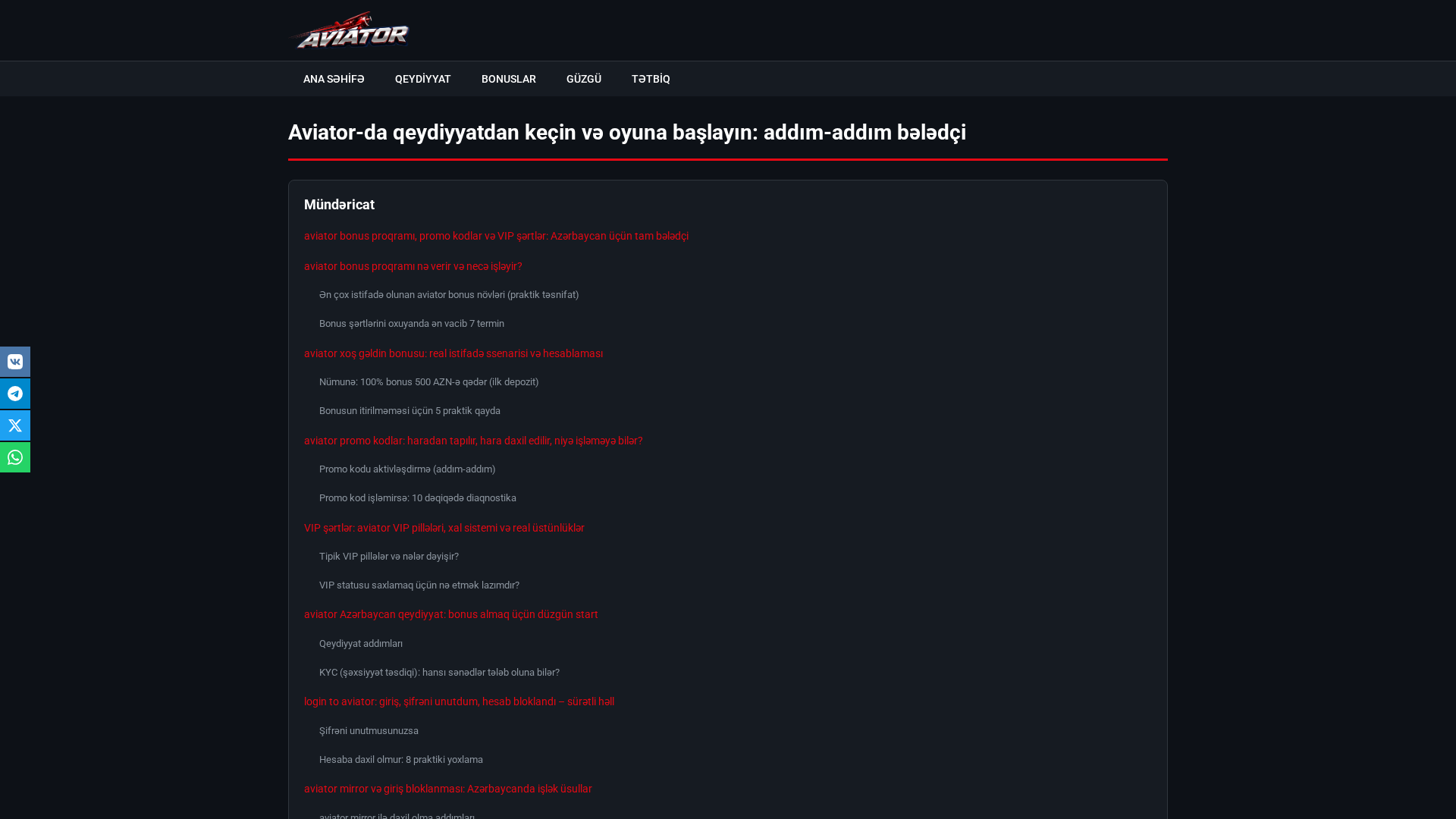Screen dimensions: 1456x819
Task: Select 'Tipik VIP pillələr və nələr dəyişir?' entry
Action: pos(389,557)
